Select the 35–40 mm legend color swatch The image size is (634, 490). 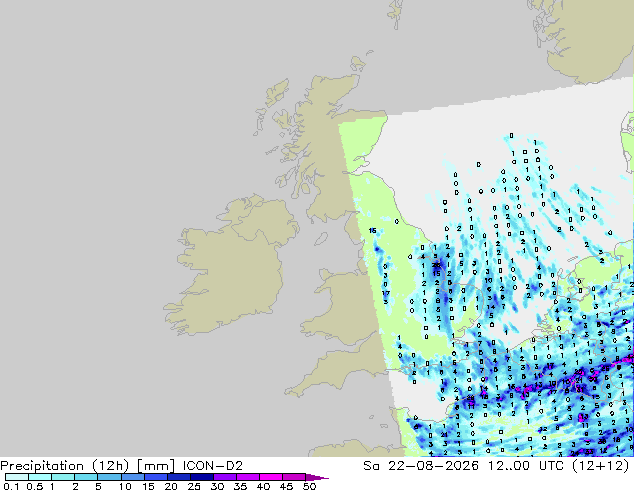pyautogui.click(x=248, y=477)
